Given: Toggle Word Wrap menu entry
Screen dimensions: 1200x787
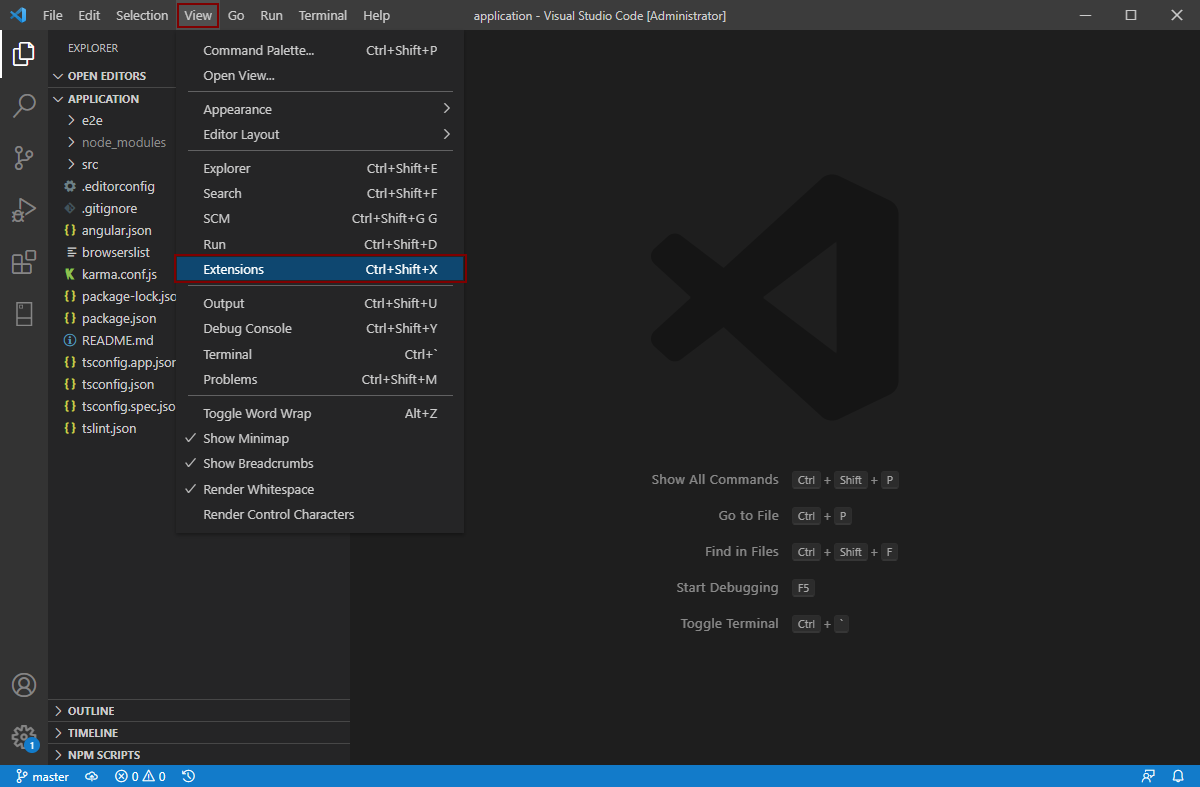Looking at the screenshot, I should [320, 413].
